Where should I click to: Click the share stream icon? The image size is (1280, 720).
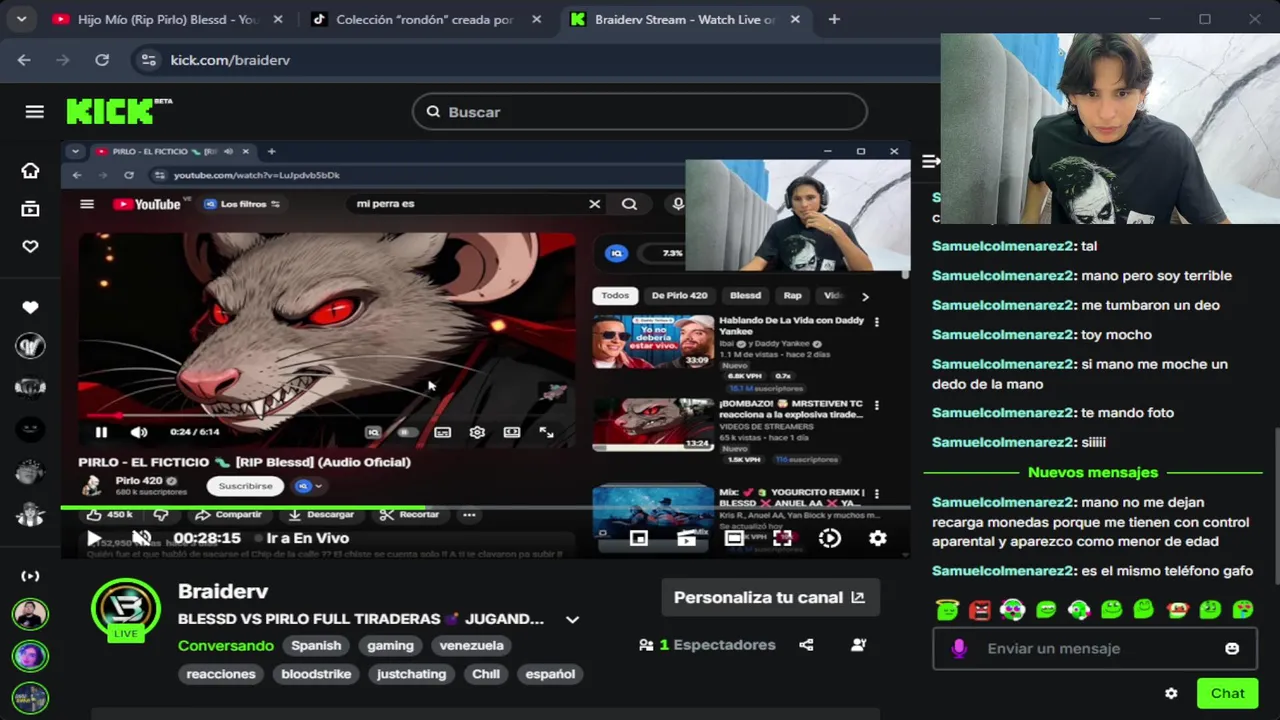click(x=806, y=645)
